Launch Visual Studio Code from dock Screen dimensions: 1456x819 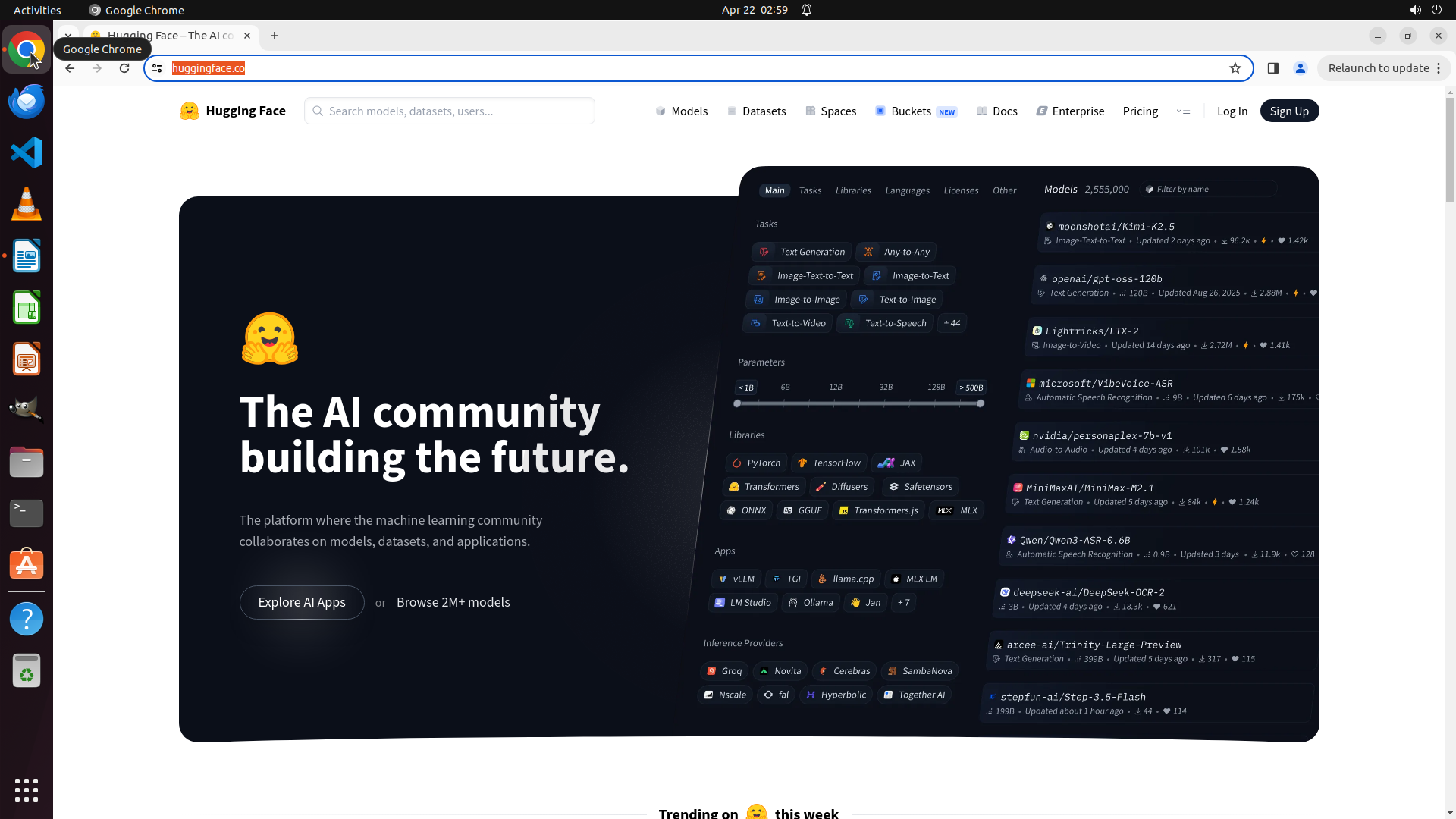click(x=27, y=152)
